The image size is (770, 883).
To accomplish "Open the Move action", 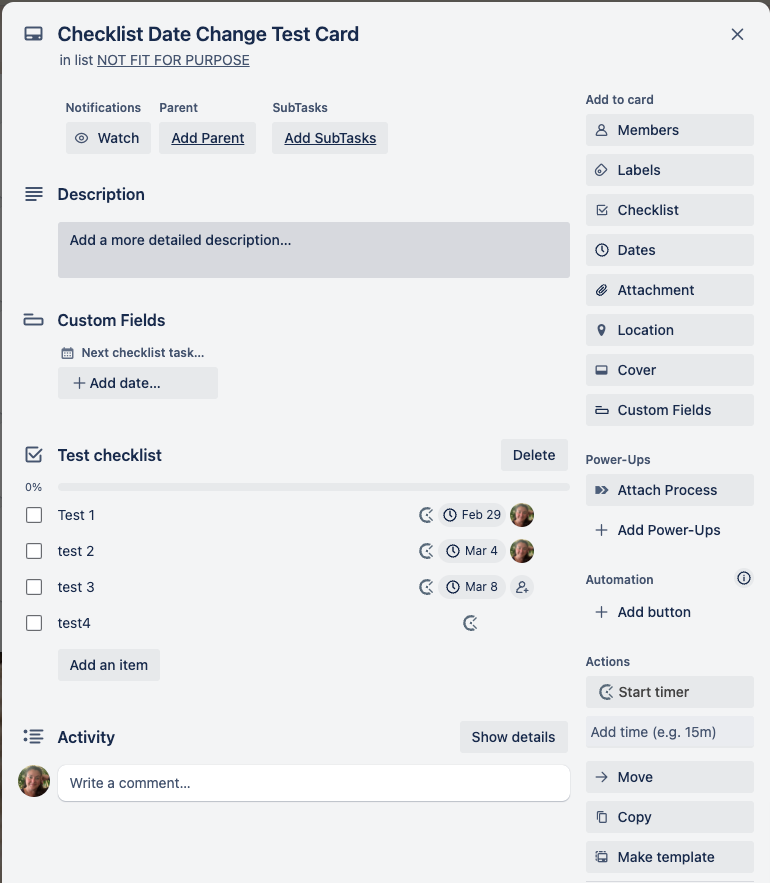I will tap(670, 777).
